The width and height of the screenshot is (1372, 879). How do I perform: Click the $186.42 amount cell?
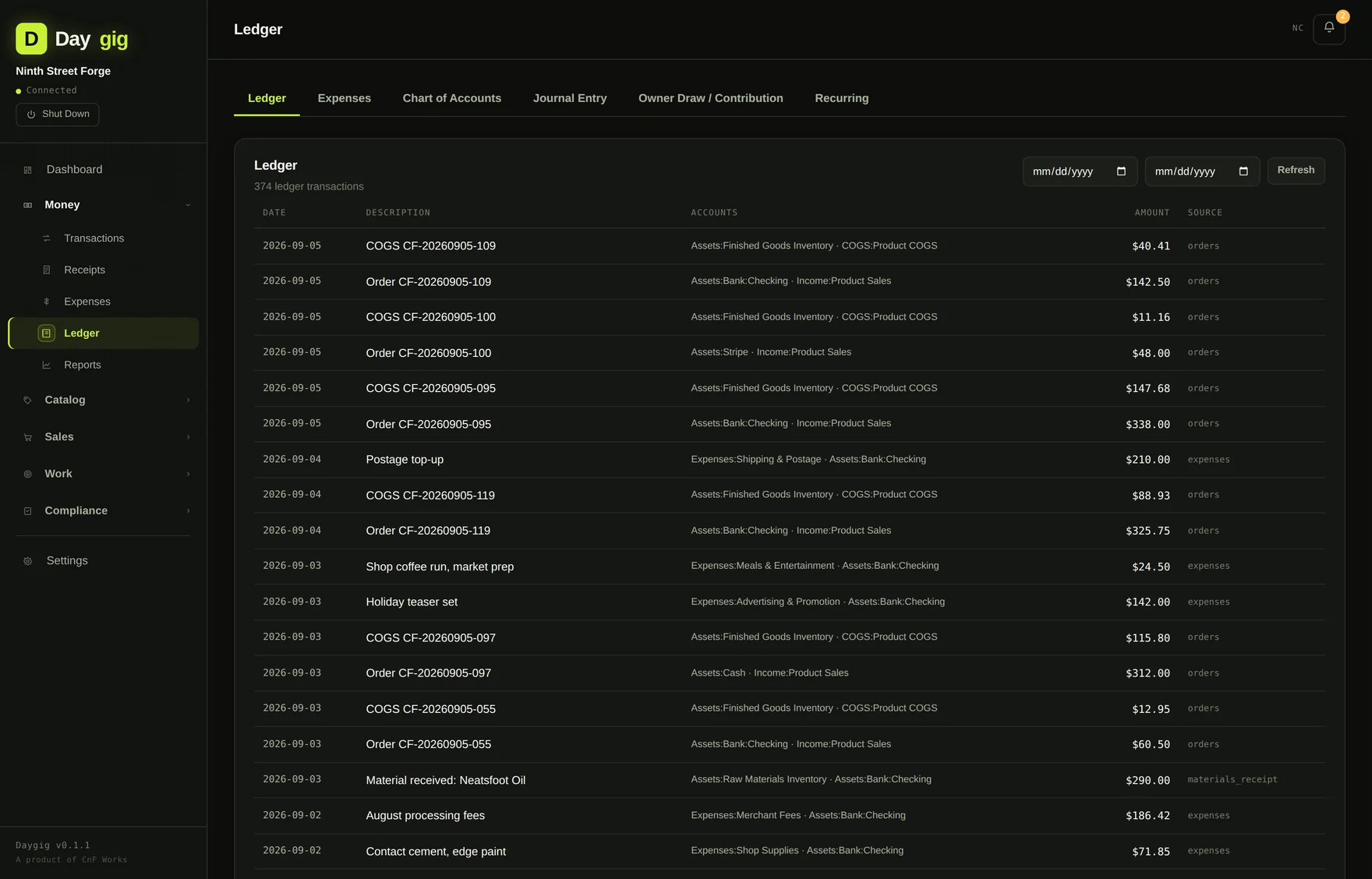(1147, 816)
